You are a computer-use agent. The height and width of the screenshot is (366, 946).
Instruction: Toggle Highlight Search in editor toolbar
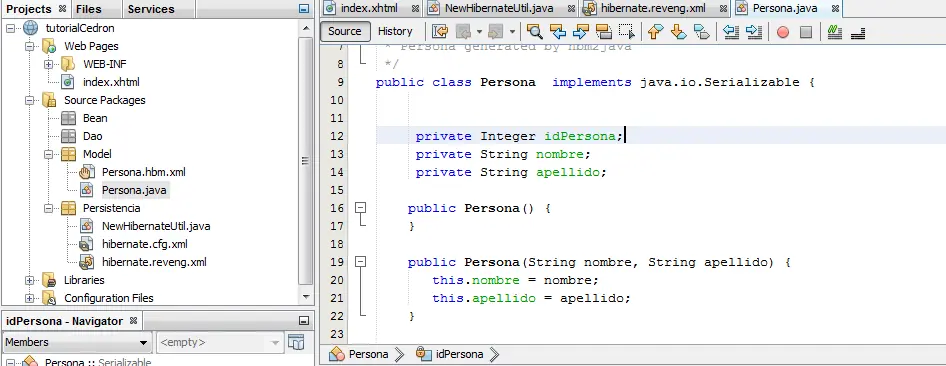pos(603,31)
